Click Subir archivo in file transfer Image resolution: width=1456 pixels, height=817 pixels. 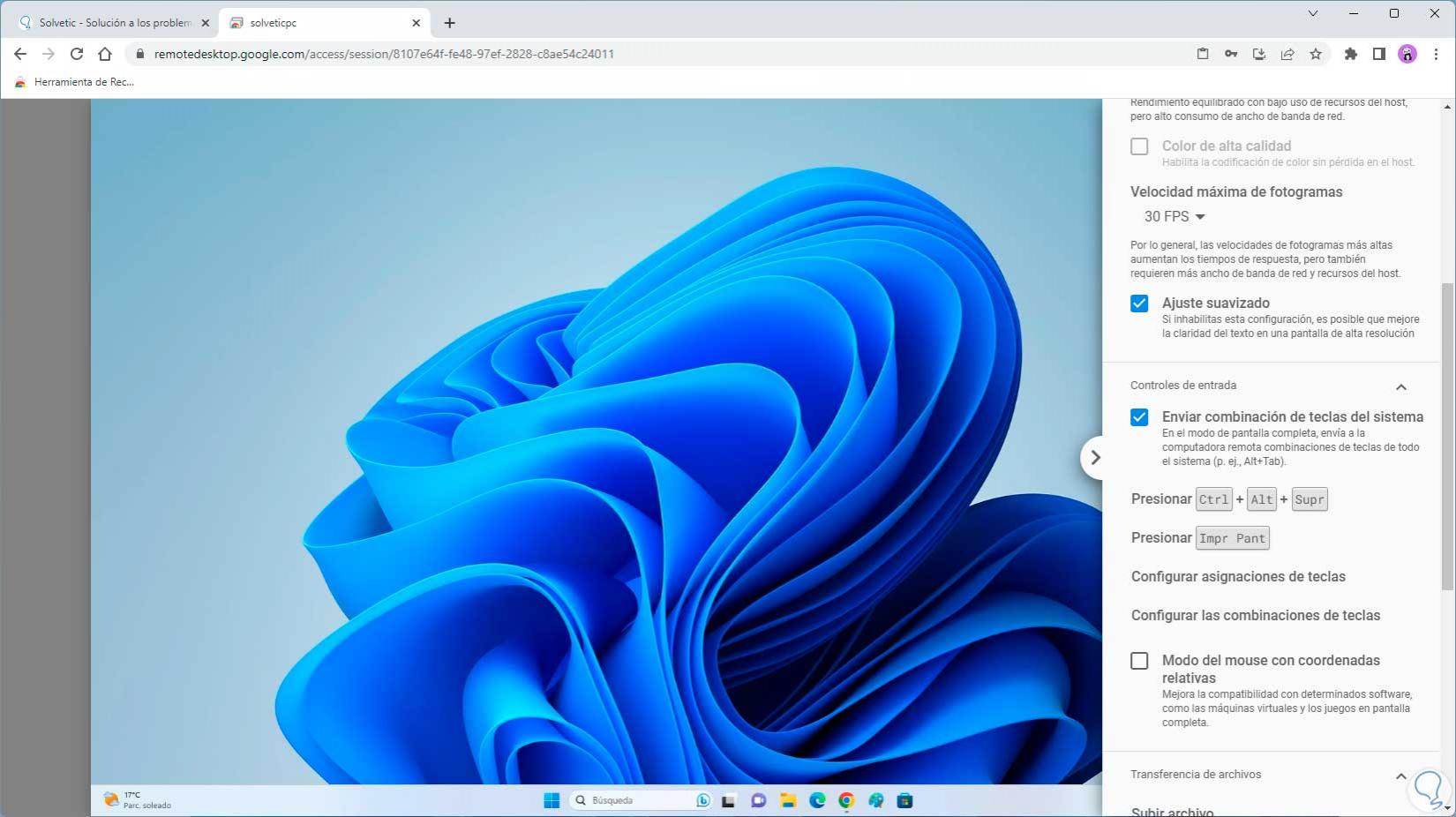point(1172,812)
